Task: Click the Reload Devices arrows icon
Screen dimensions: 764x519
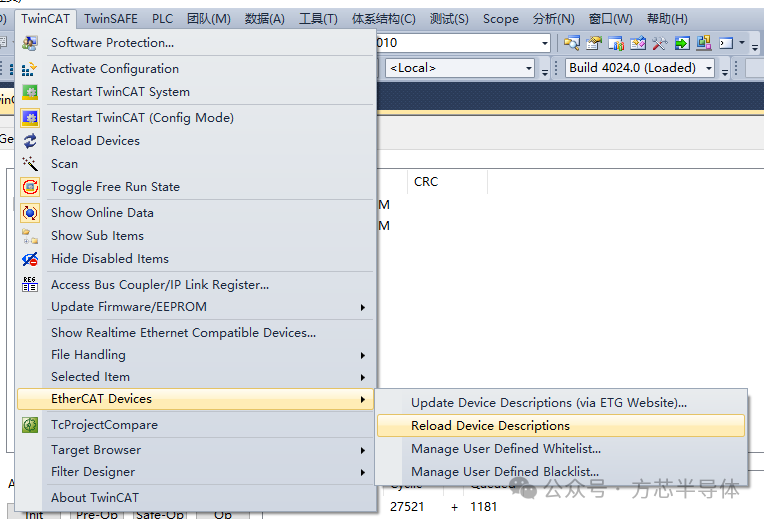Action: coord(30,141)
